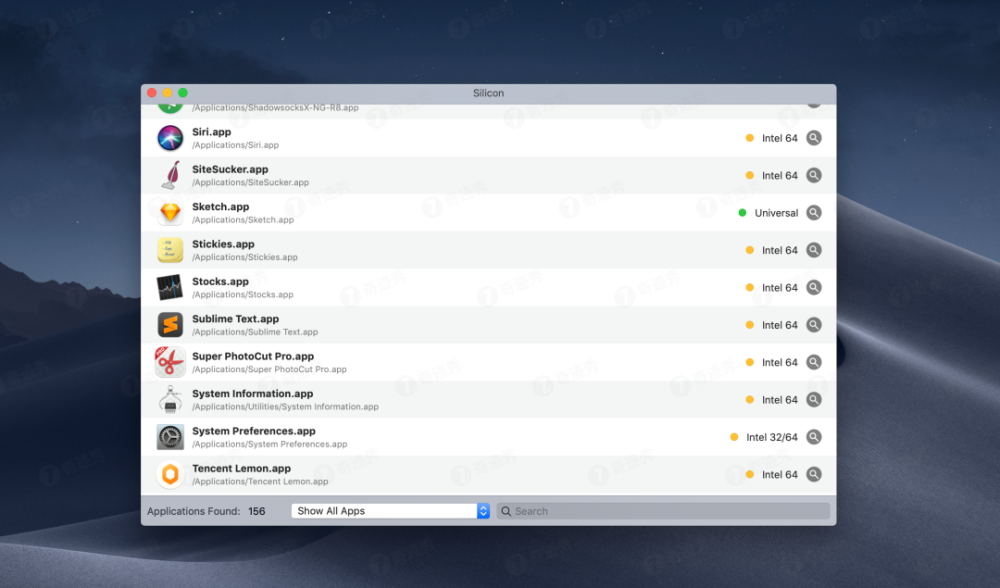Select the Siri.app name text

[212, 132]
